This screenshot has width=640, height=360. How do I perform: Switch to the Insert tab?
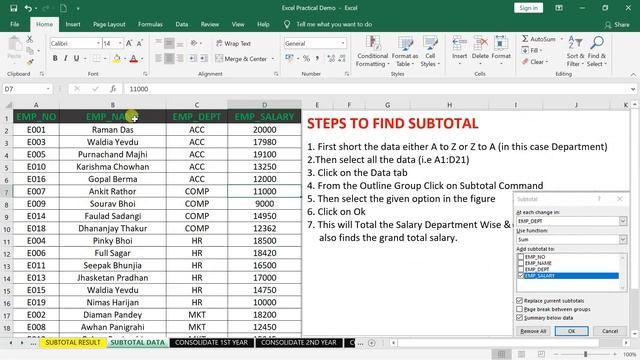pyautogui.click(x=73, y=24)
